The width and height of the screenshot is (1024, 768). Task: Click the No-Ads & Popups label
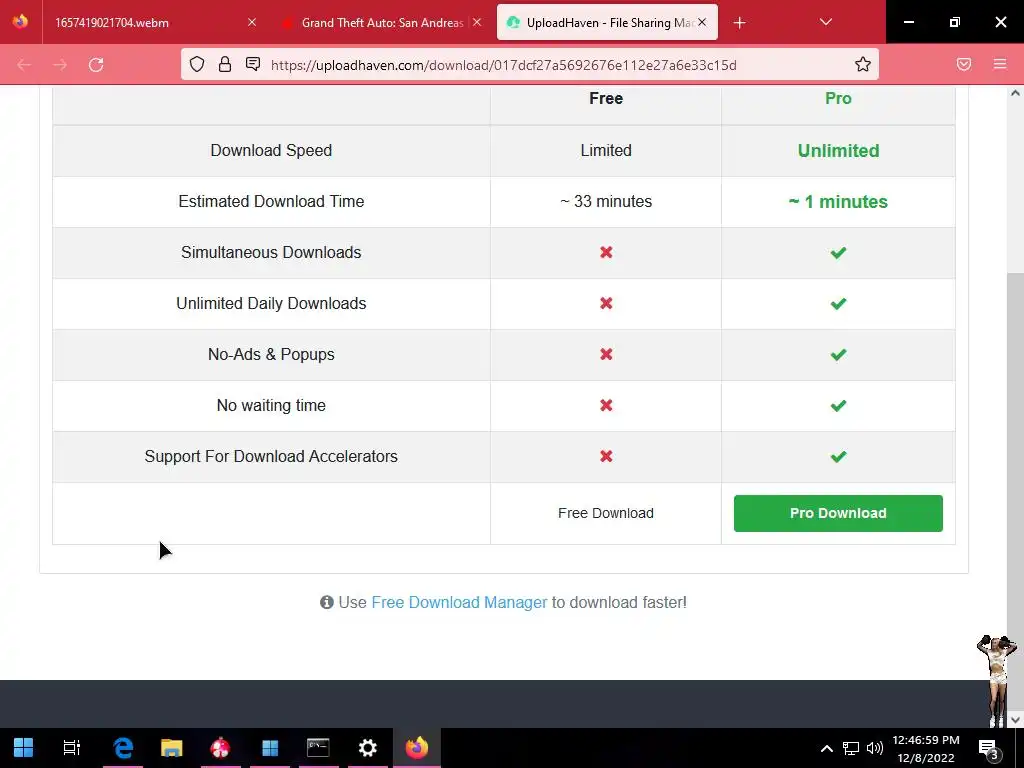(x=271, y=354)
